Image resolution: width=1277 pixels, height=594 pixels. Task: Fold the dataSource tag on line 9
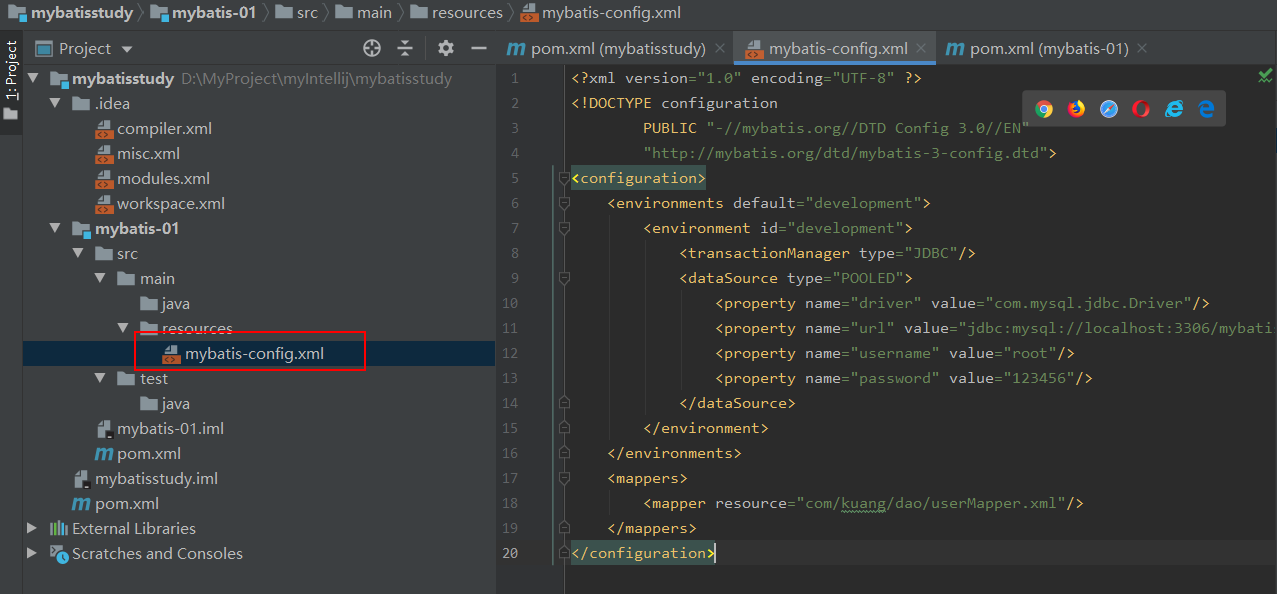pos(564,278)
